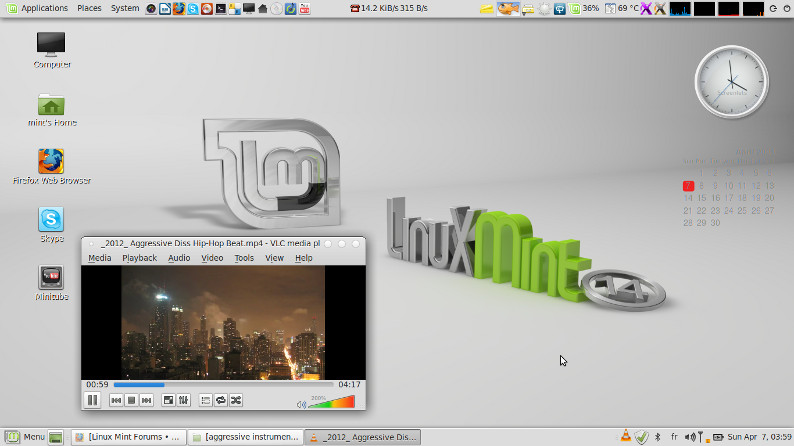Open VLC Media menu
The width and height of the screenshot is (794, 446).
point(99,258)
